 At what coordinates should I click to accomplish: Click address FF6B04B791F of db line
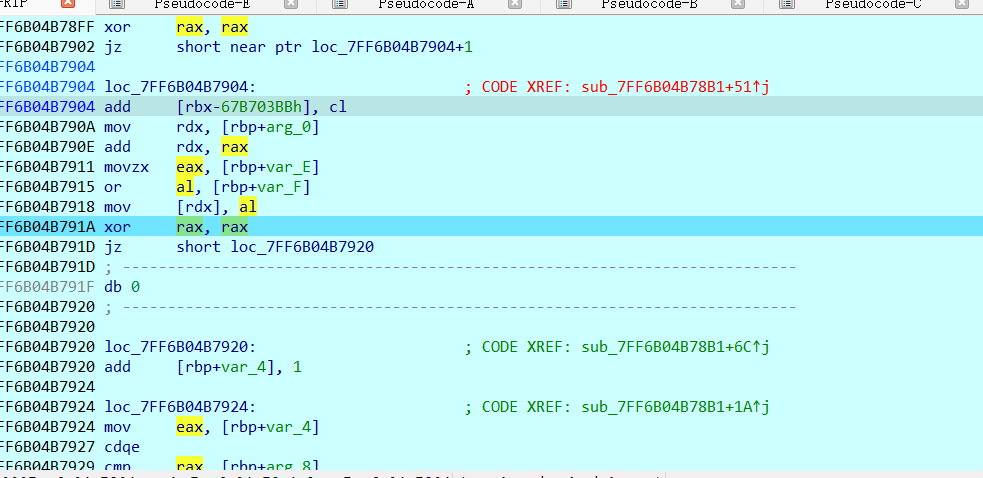(x=48, y=287)
